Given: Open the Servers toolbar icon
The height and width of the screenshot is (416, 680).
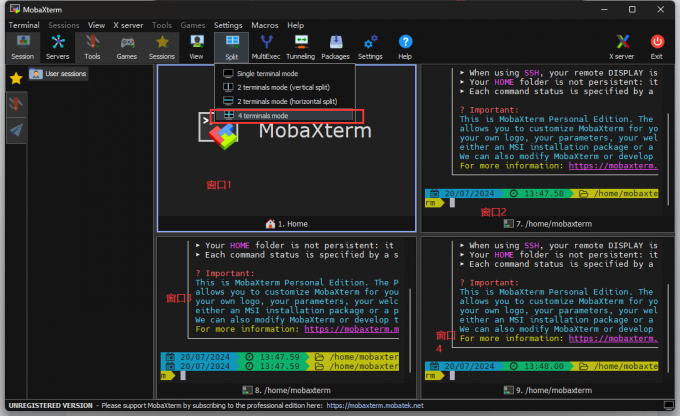Looking at the screenshot, I should pos(57,47).
